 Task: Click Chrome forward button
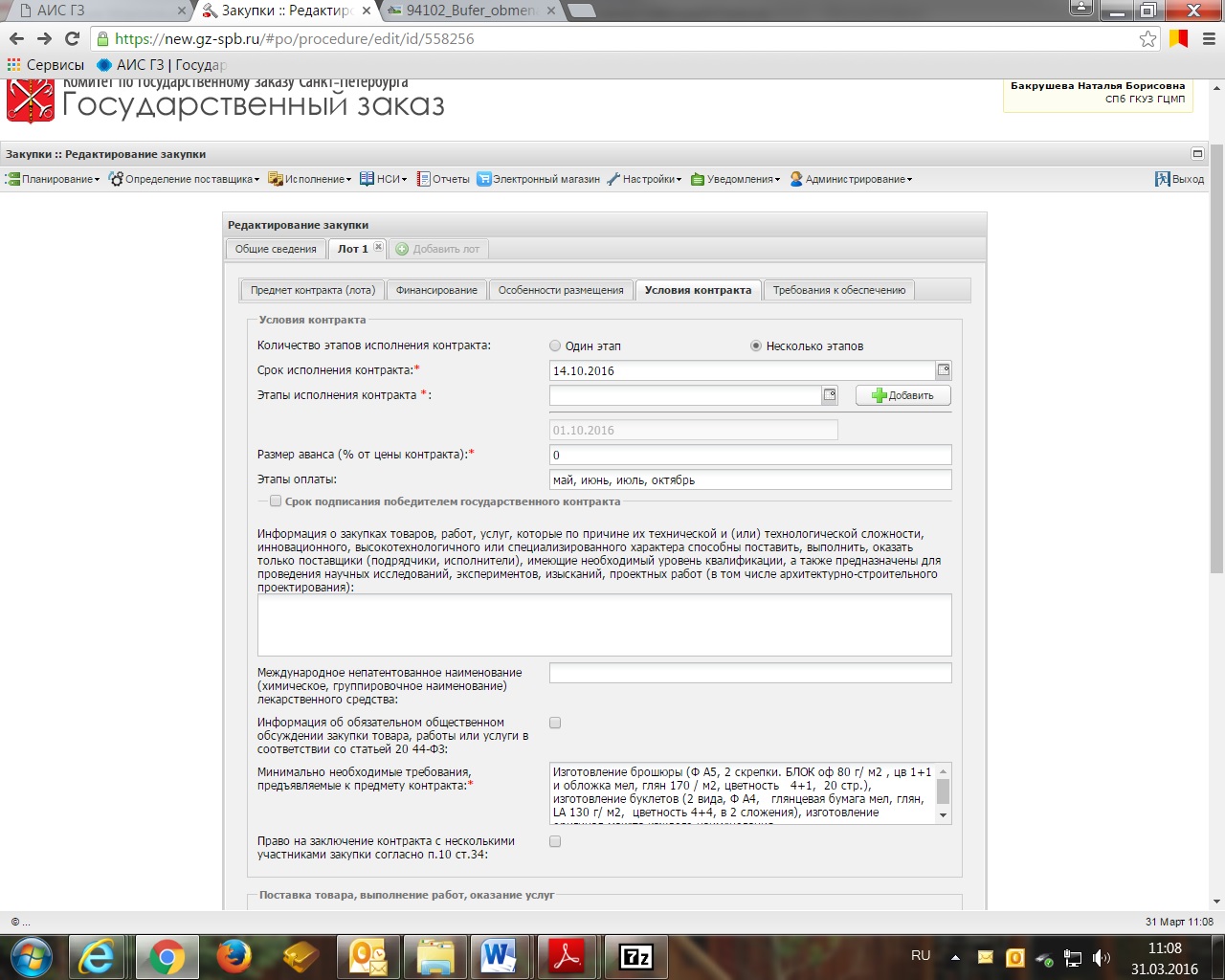(44, 38)
